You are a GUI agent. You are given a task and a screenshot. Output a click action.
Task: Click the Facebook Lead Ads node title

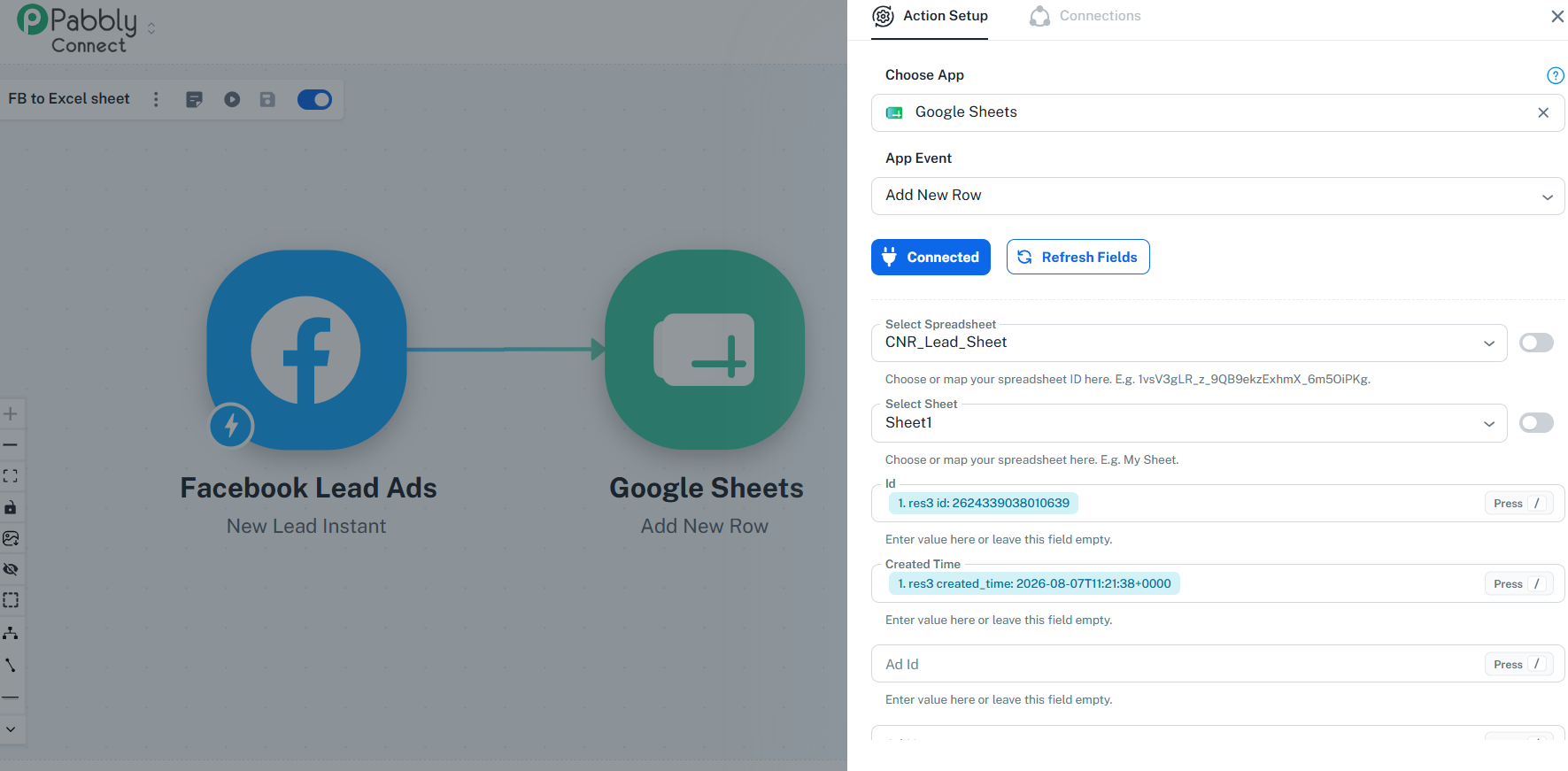coord(308,488)
